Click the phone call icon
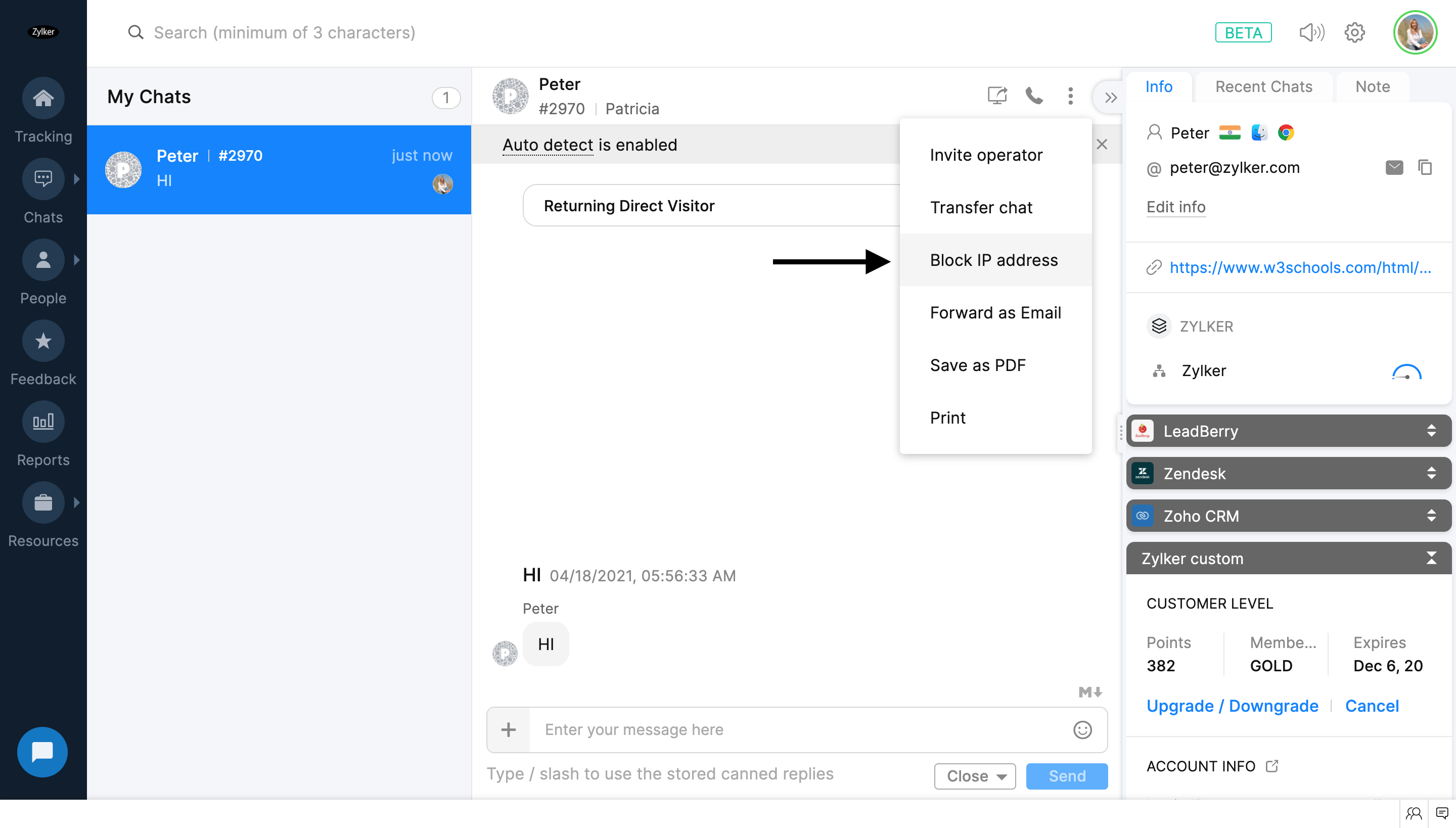Screen dimensions: 1456x828 tap(1033, 96)
